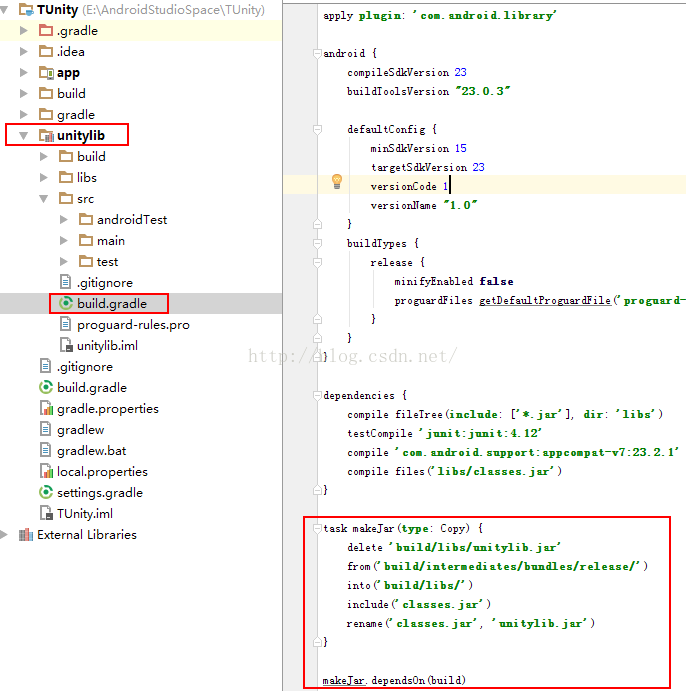Select the External Libraries label
The height and width of the screenshot is (691, 686).
point(87,535)
